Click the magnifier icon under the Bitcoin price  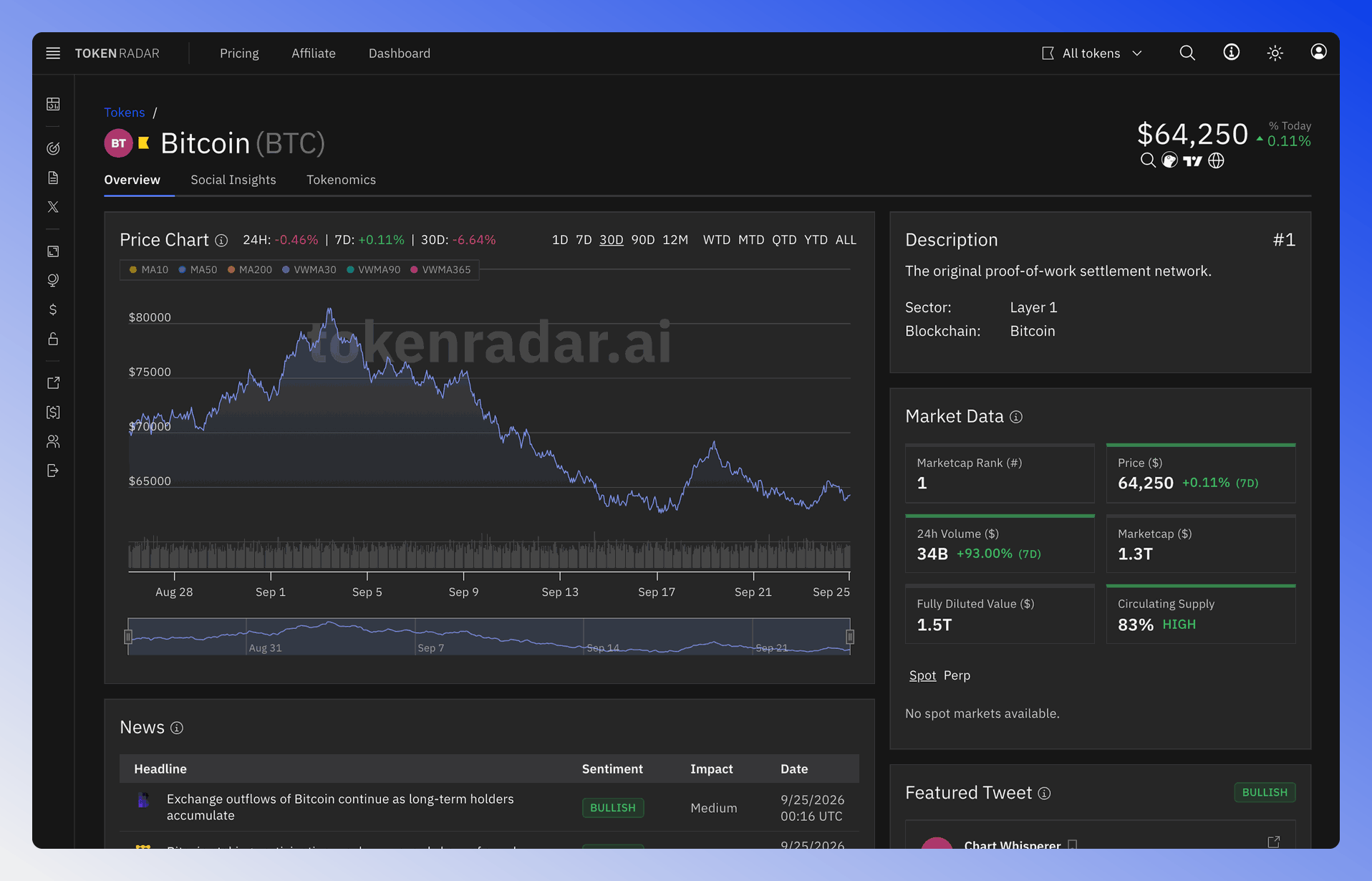click(x=1148, y=160)
